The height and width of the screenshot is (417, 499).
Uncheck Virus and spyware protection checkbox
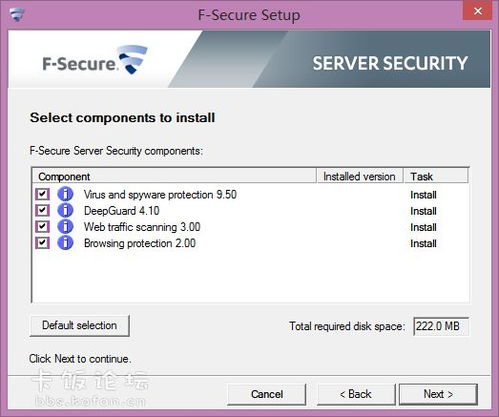tap(42, 194)
